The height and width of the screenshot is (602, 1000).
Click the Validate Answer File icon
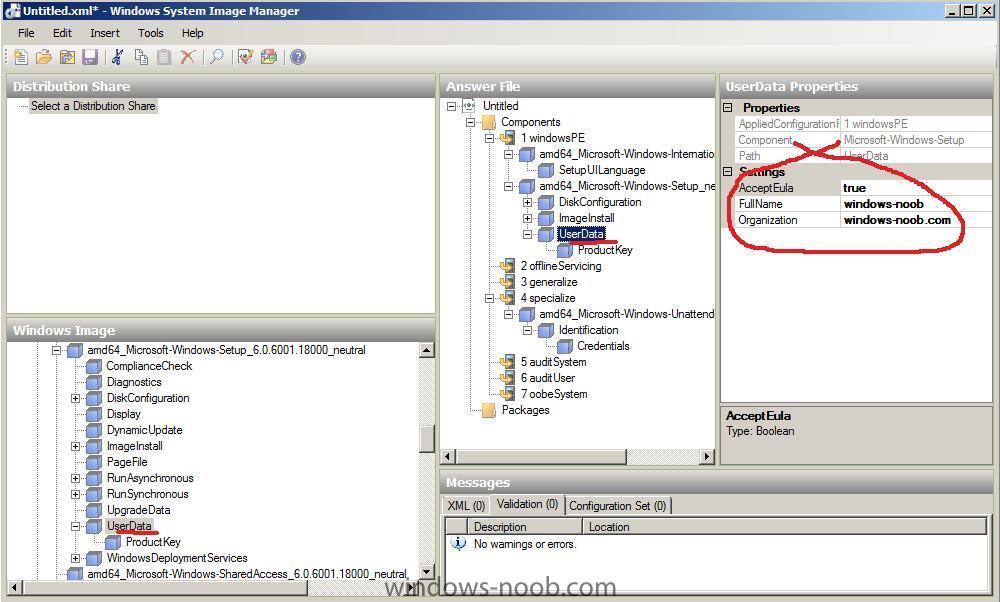tap(246, 57)
